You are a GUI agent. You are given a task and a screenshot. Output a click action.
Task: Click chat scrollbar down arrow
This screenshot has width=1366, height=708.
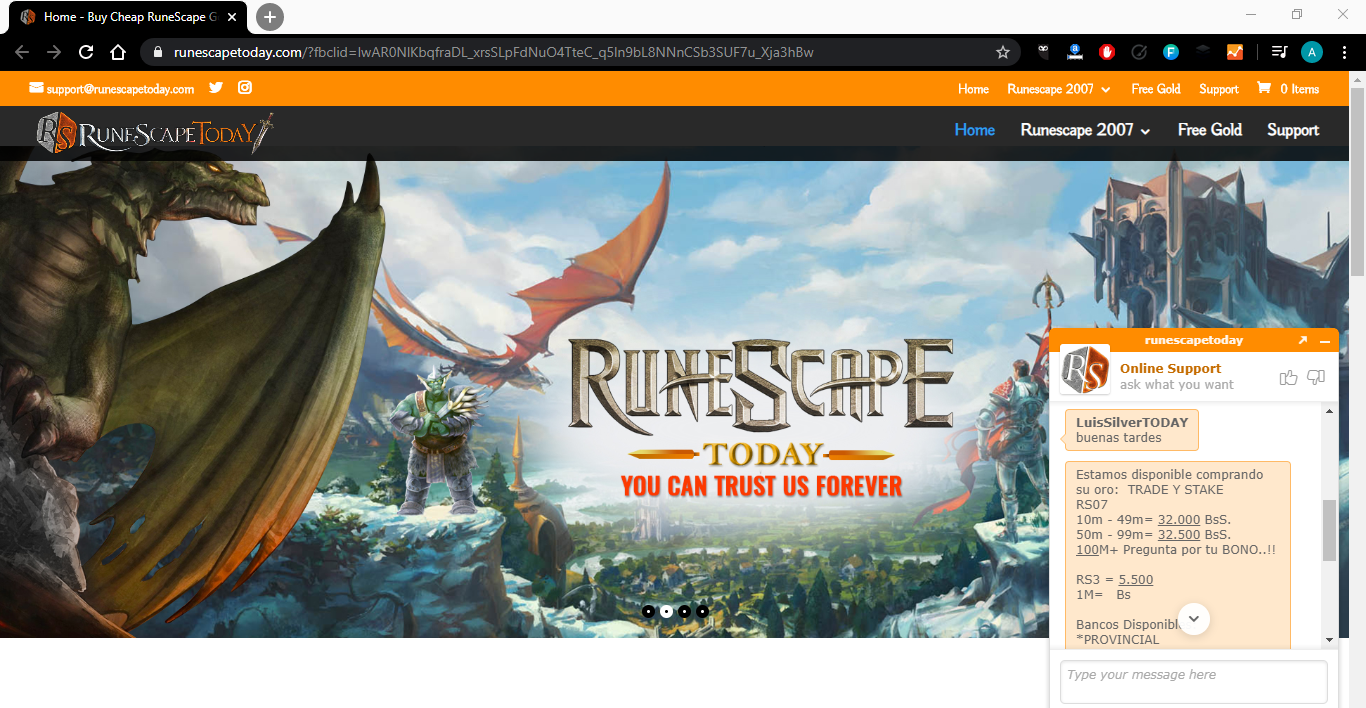pos(1329,640)
